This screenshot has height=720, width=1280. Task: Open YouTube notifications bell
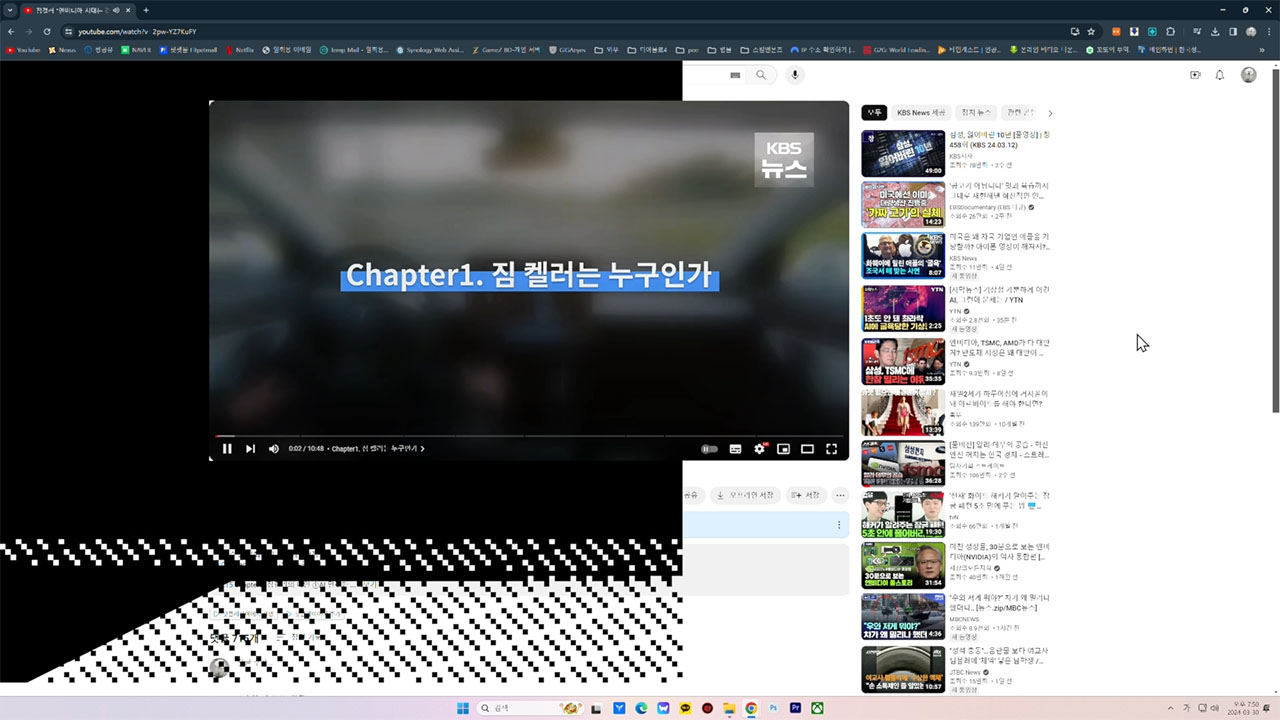1220,75
